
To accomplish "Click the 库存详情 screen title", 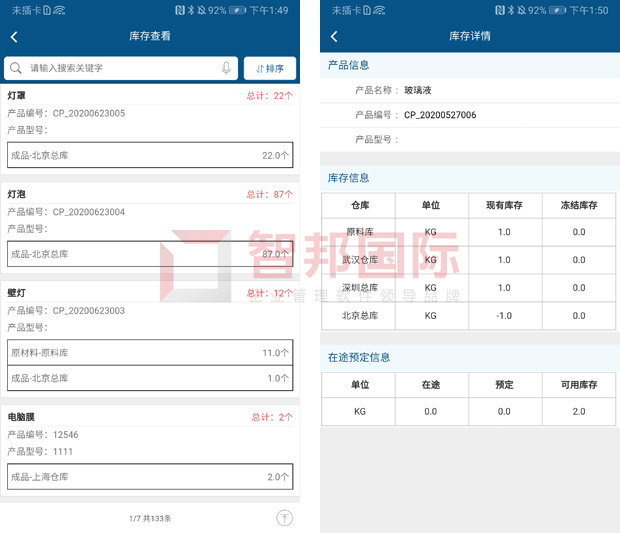I will click(470, 36).
